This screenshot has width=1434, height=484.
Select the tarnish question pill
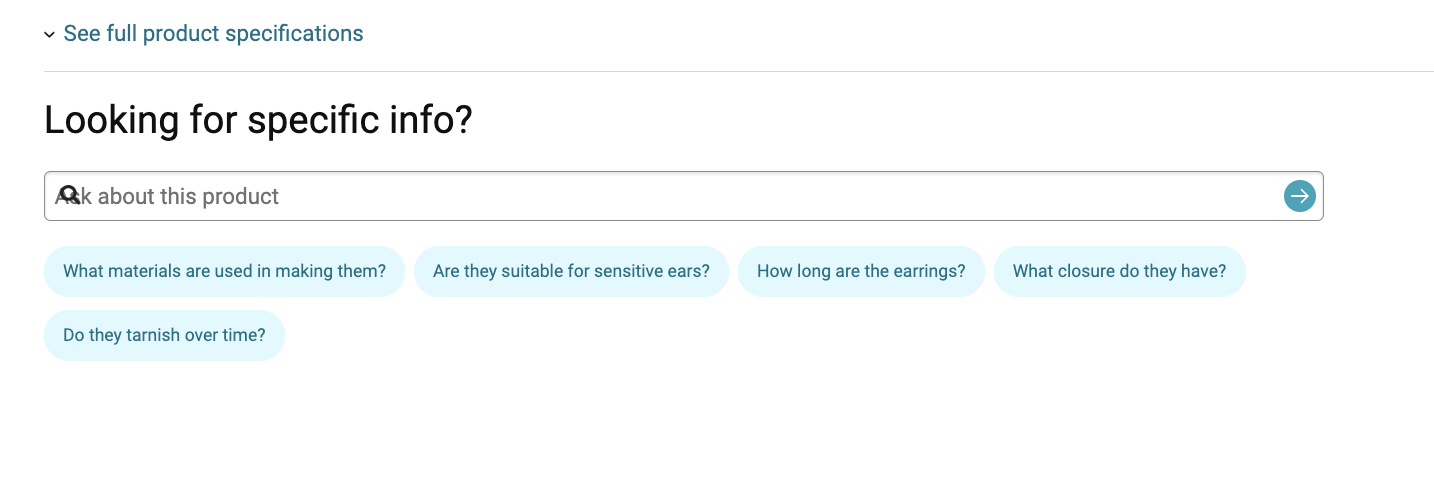164,335
